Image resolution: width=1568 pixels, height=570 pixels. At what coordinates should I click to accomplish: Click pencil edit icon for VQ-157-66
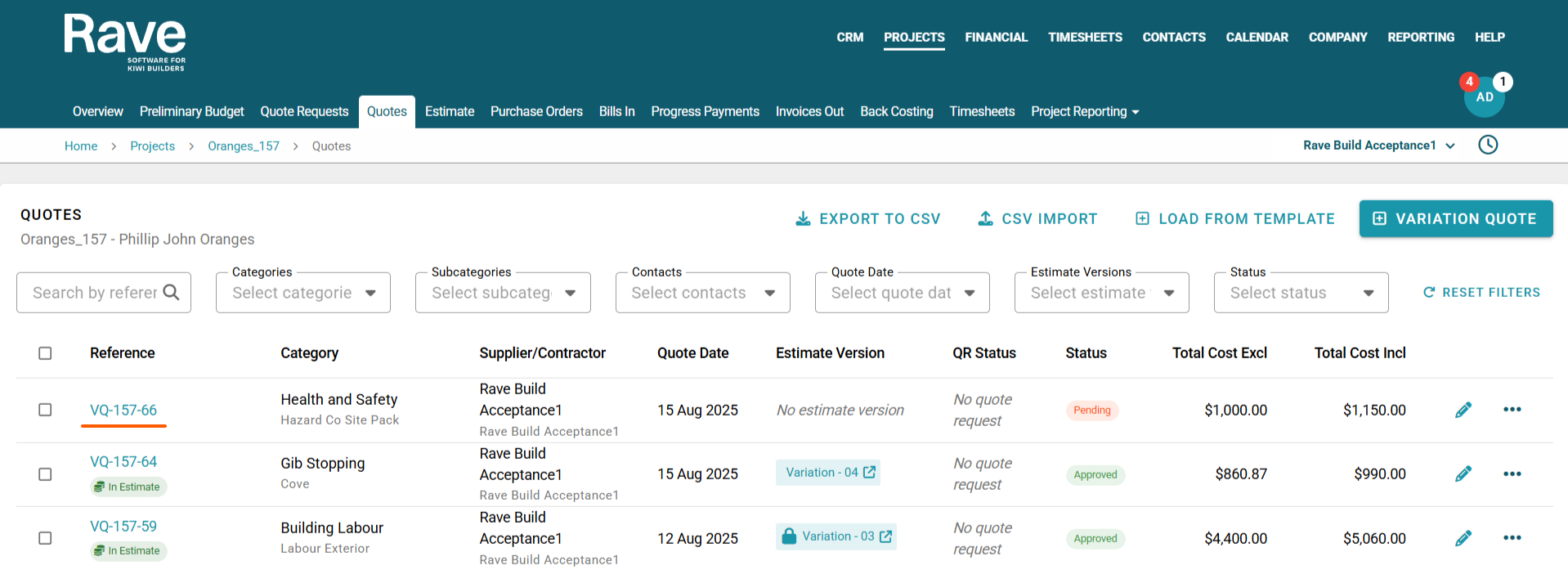(x=1463, y=410)
